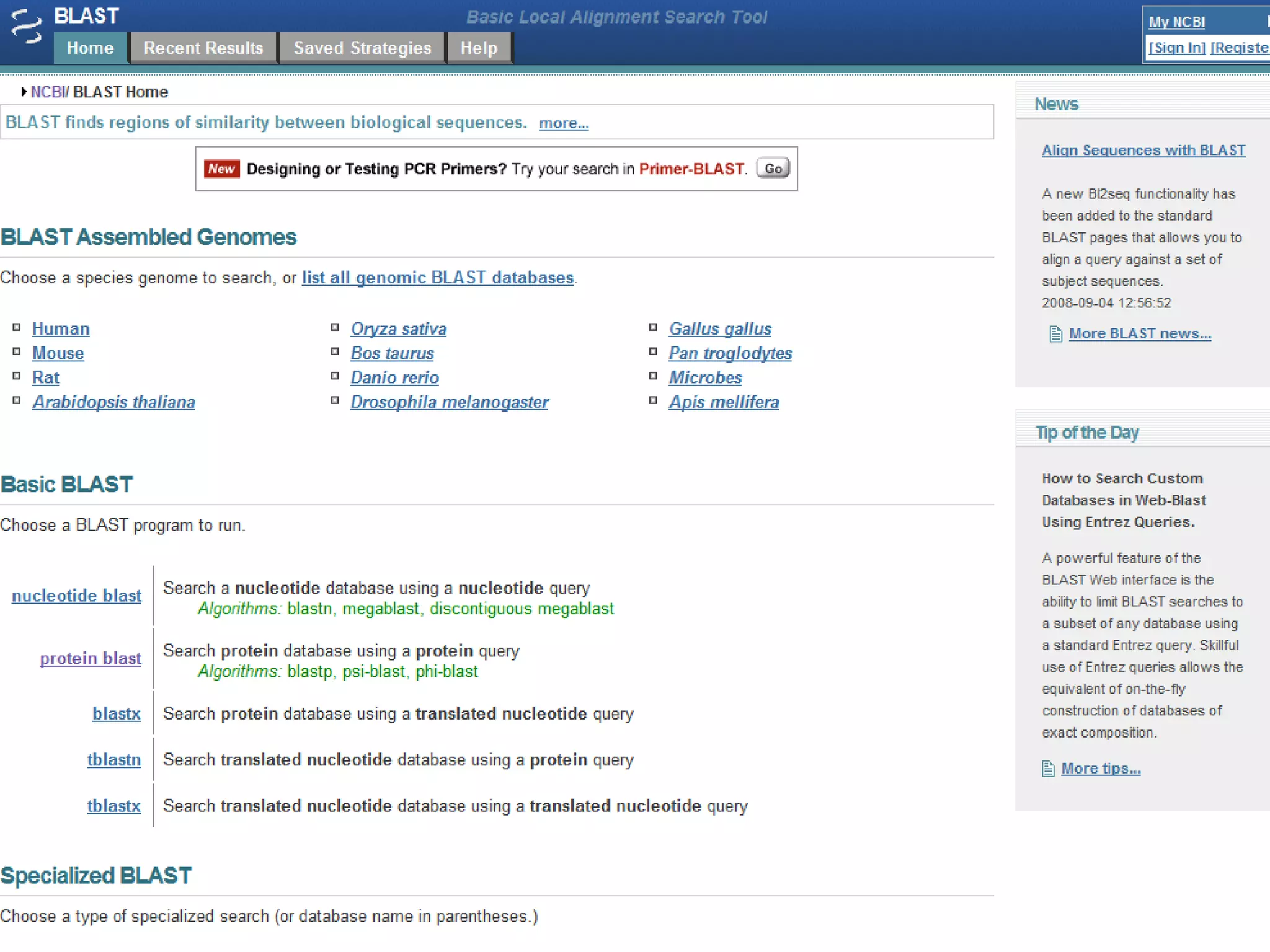Click the more... link after description
1270x952 pixels.
tap(563, 123)
